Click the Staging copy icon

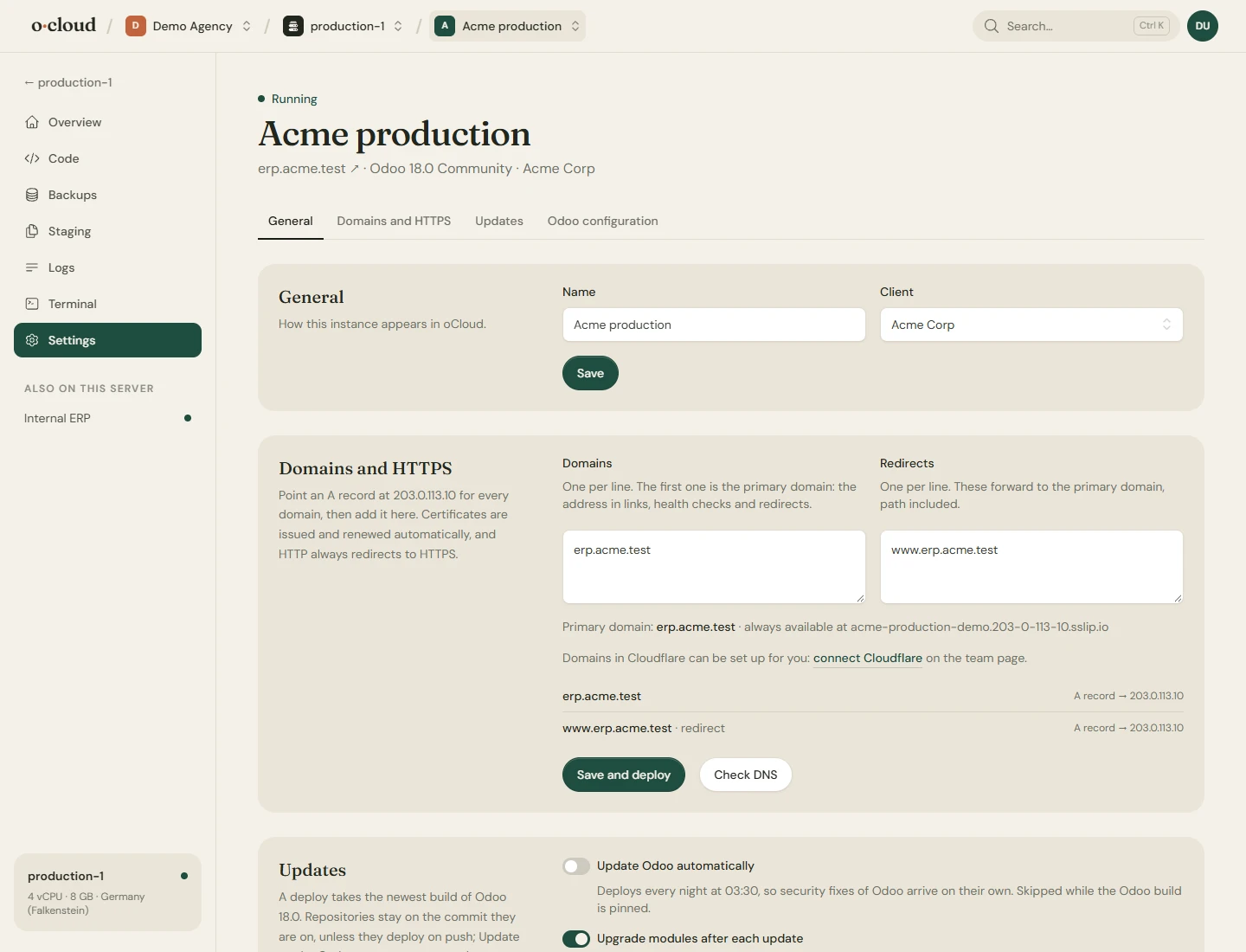tap(32, 231)
